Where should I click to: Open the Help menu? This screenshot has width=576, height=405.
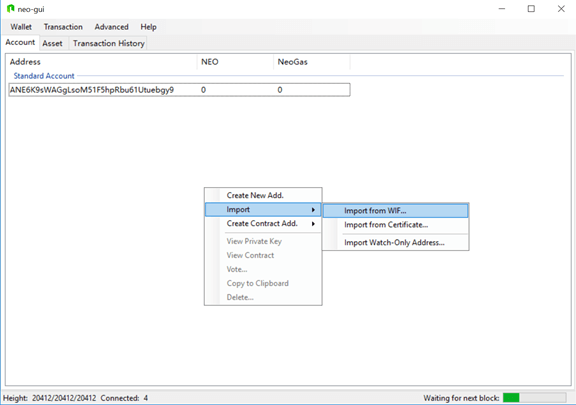(148, 27)
